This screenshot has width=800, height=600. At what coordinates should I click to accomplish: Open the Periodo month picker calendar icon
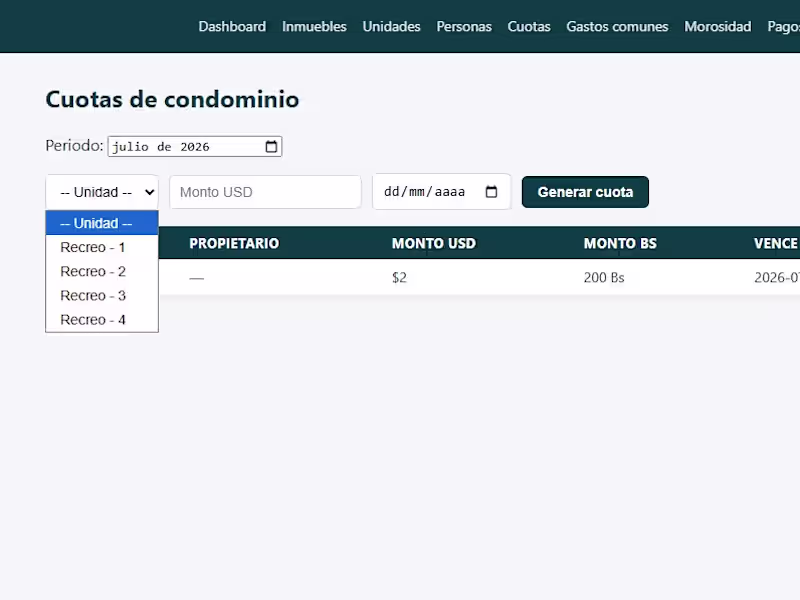(x=271, y=146)
